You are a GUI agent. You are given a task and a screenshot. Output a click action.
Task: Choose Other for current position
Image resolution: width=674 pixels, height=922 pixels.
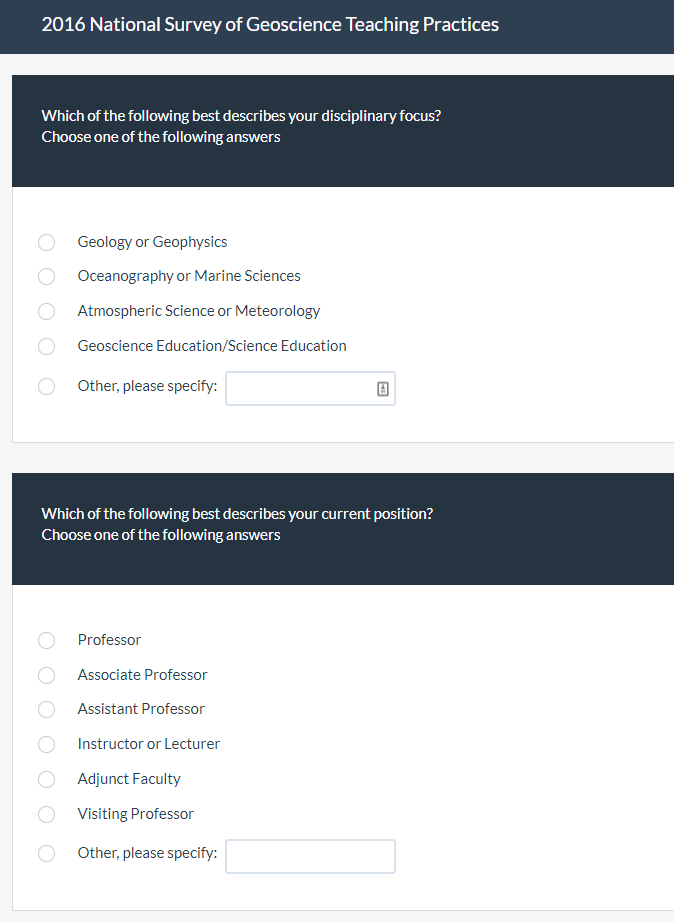(x=46, y=853)
